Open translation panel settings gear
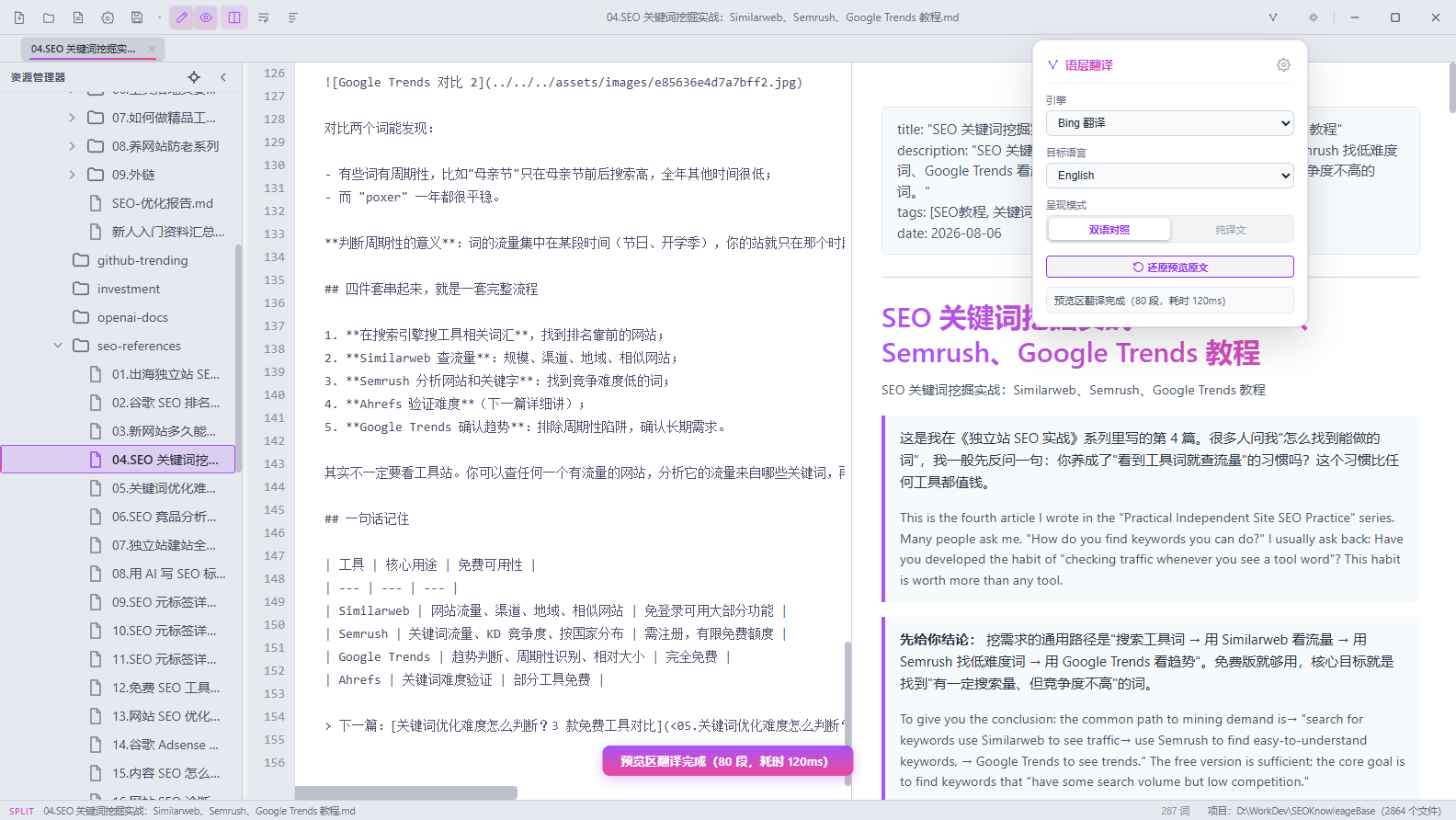 tap(1283, 65)
